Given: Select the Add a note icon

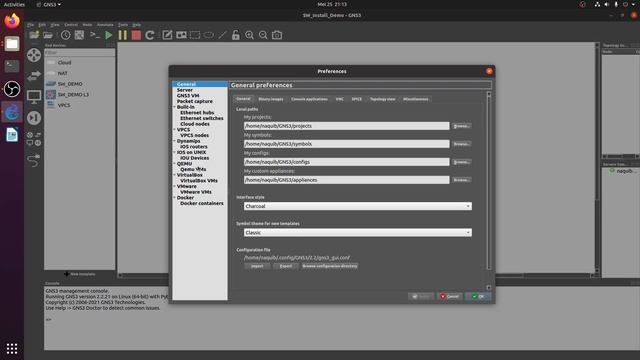Looking at the screenshot, I should (x=167, y=35).
